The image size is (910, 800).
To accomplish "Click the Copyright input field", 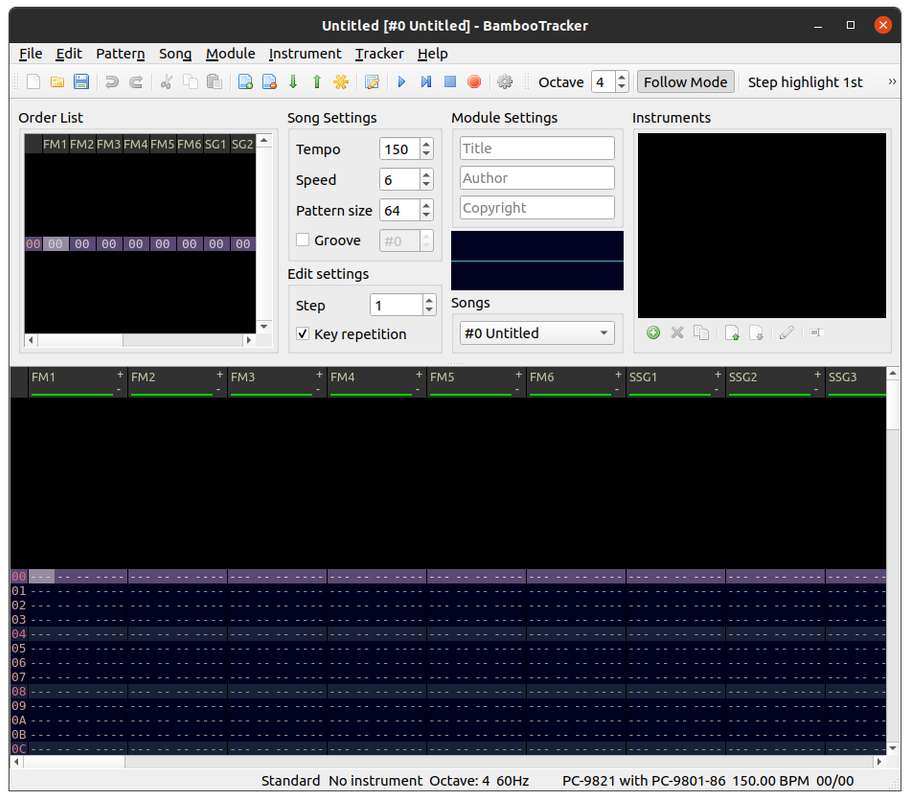I will (x=537, y=207).
